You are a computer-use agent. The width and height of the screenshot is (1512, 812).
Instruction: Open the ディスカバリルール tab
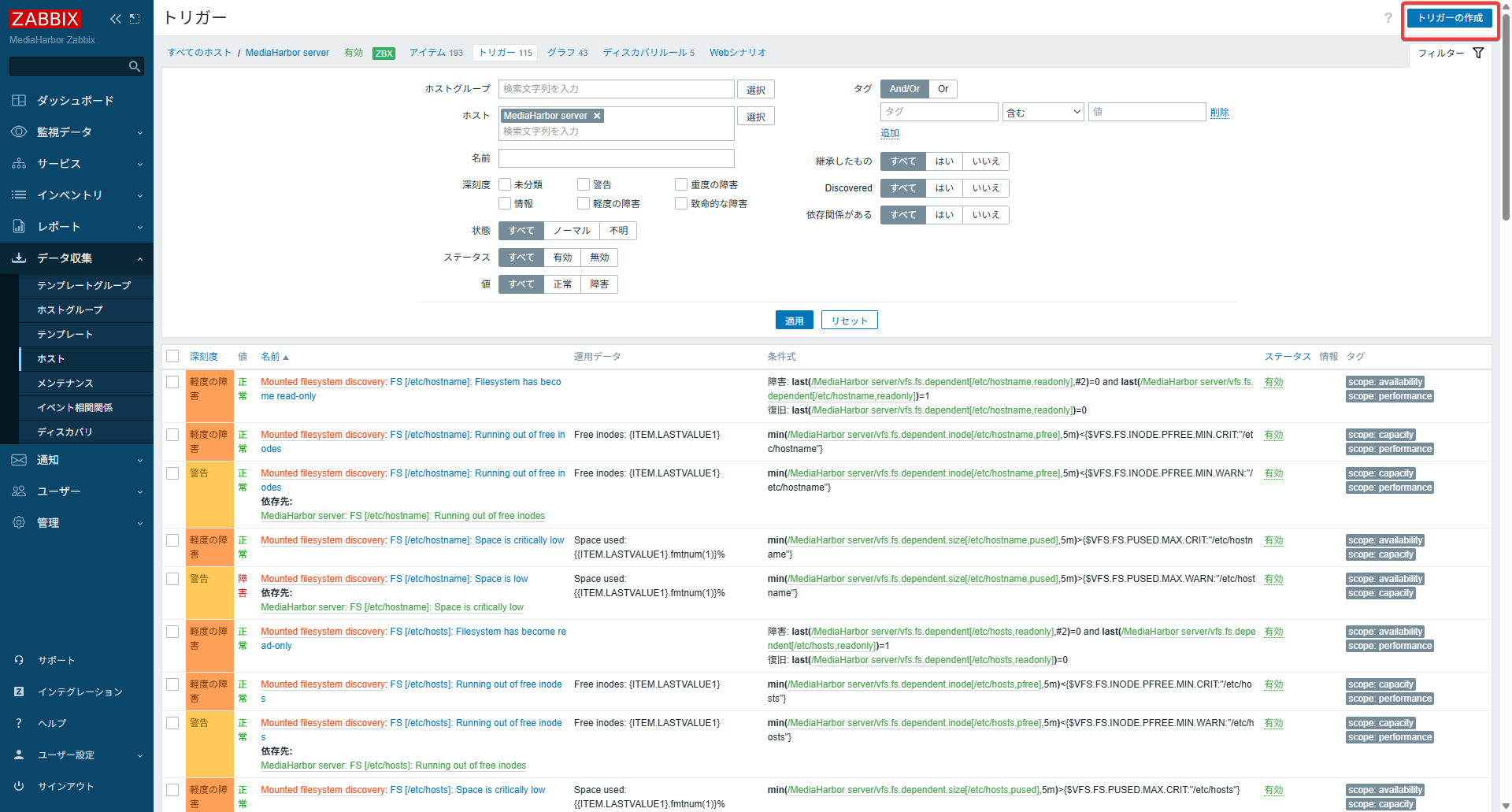click(644, 53)
